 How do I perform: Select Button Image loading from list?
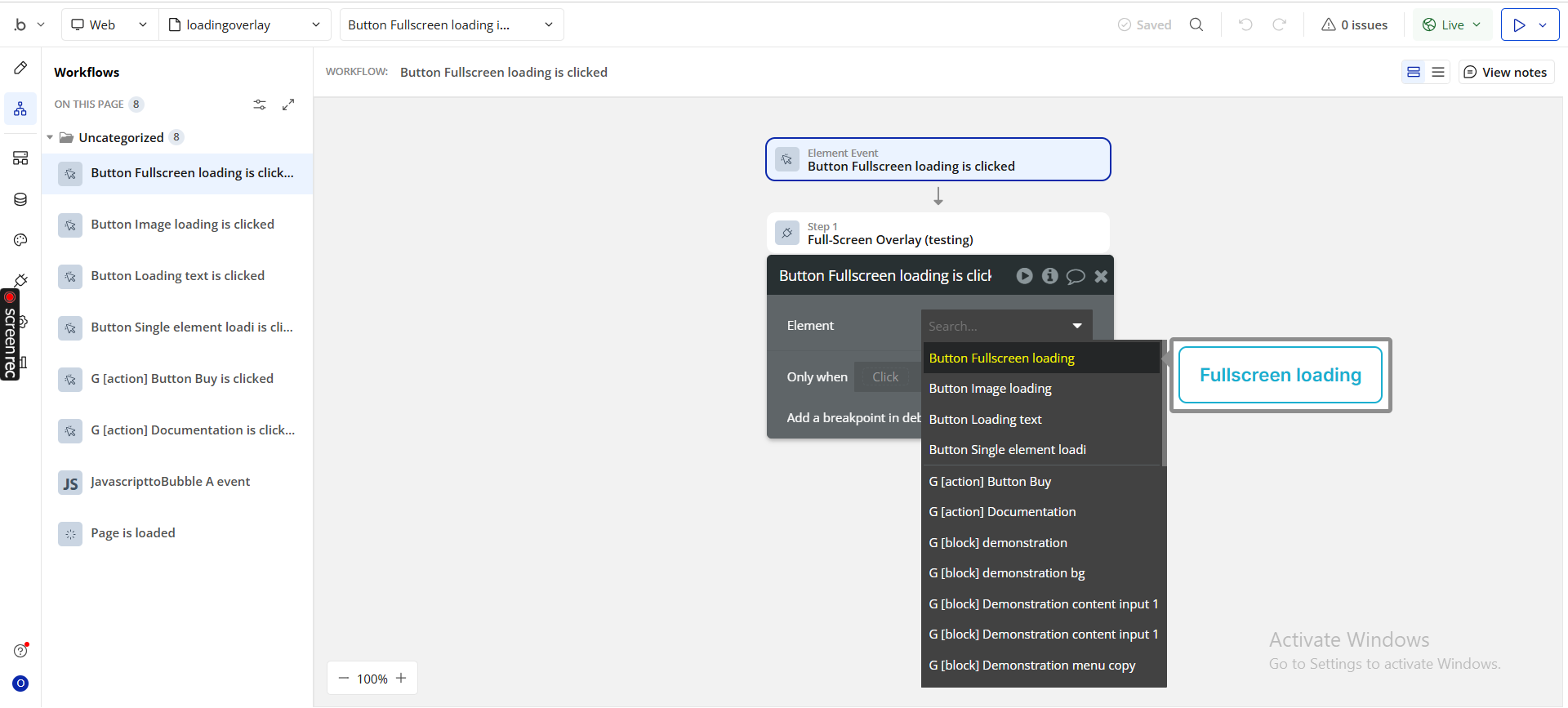[x=990, y=389]
